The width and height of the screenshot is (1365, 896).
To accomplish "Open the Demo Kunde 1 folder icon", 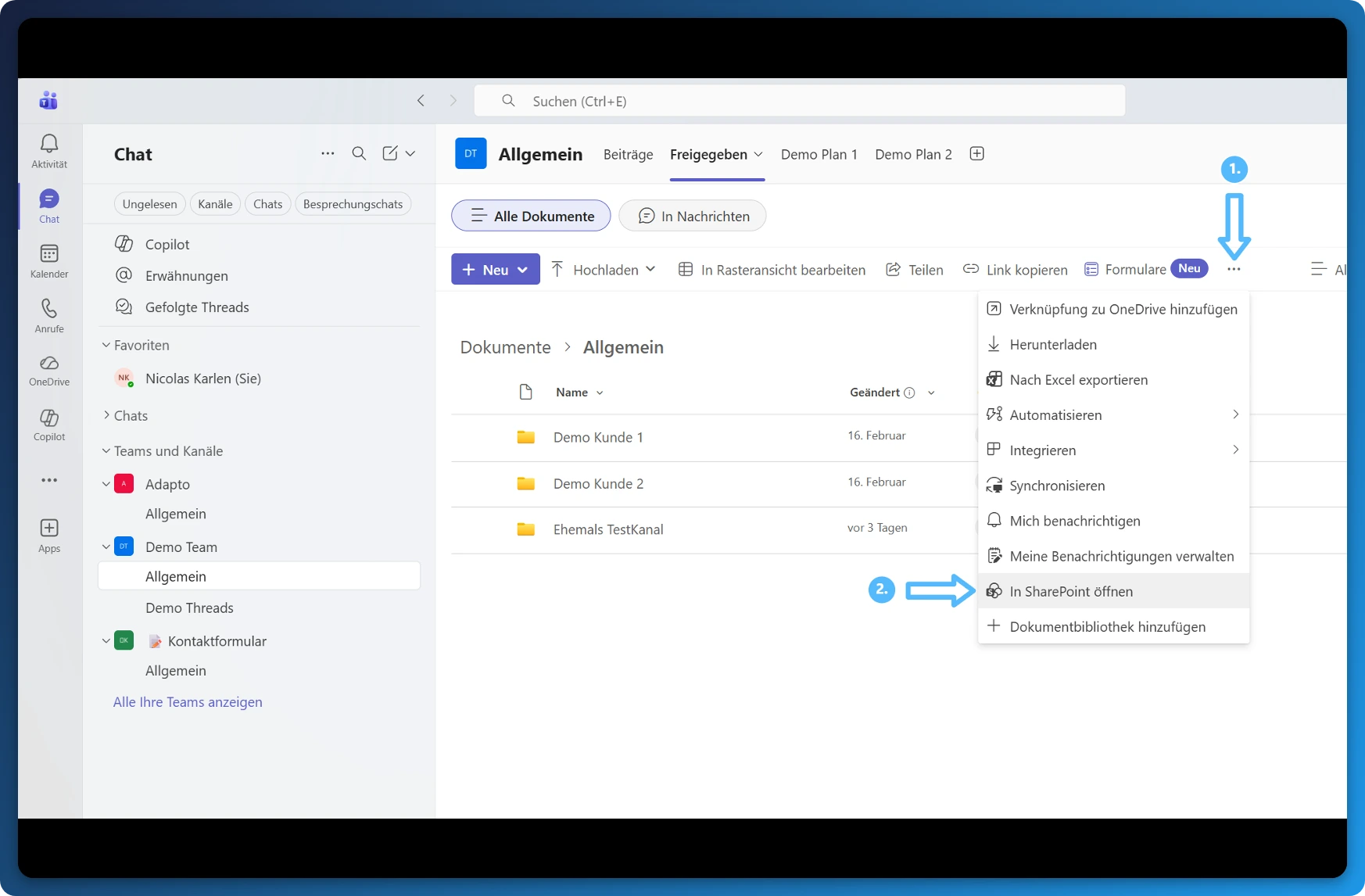I will (526, 437).
